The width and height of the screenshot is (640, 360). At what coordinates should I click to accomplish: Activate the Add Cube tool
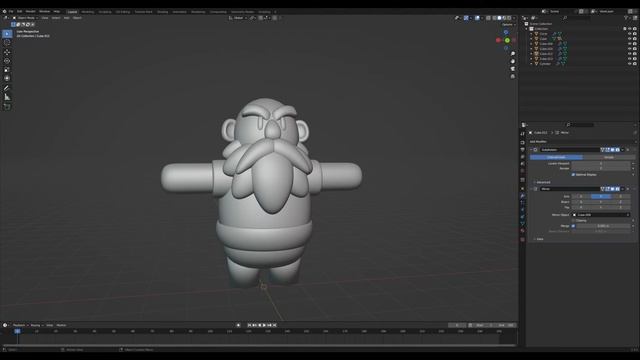7,107
